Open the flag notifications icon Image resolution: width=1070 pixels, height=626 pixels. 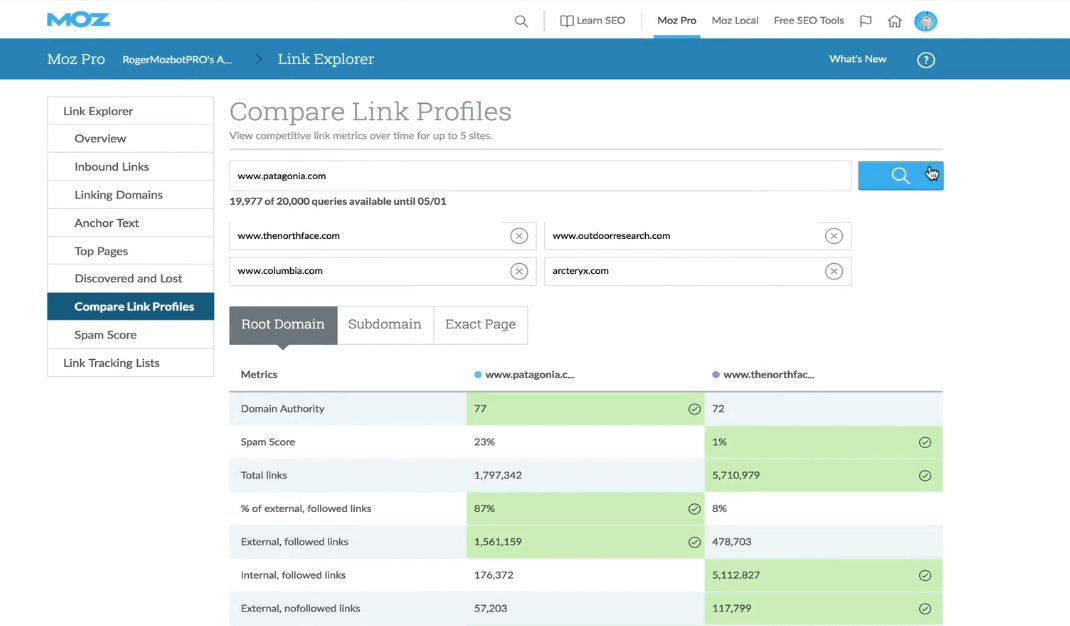tap(866, 20)
